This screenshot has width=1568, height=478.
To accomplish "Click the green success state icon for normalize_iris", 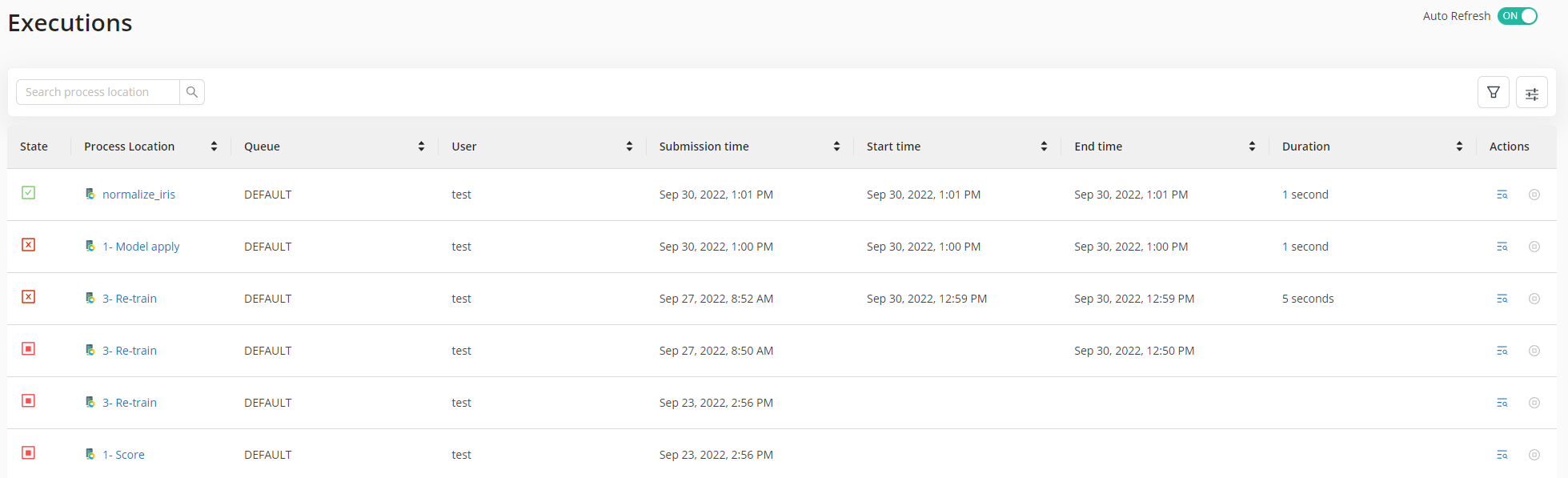I will 28,192.
